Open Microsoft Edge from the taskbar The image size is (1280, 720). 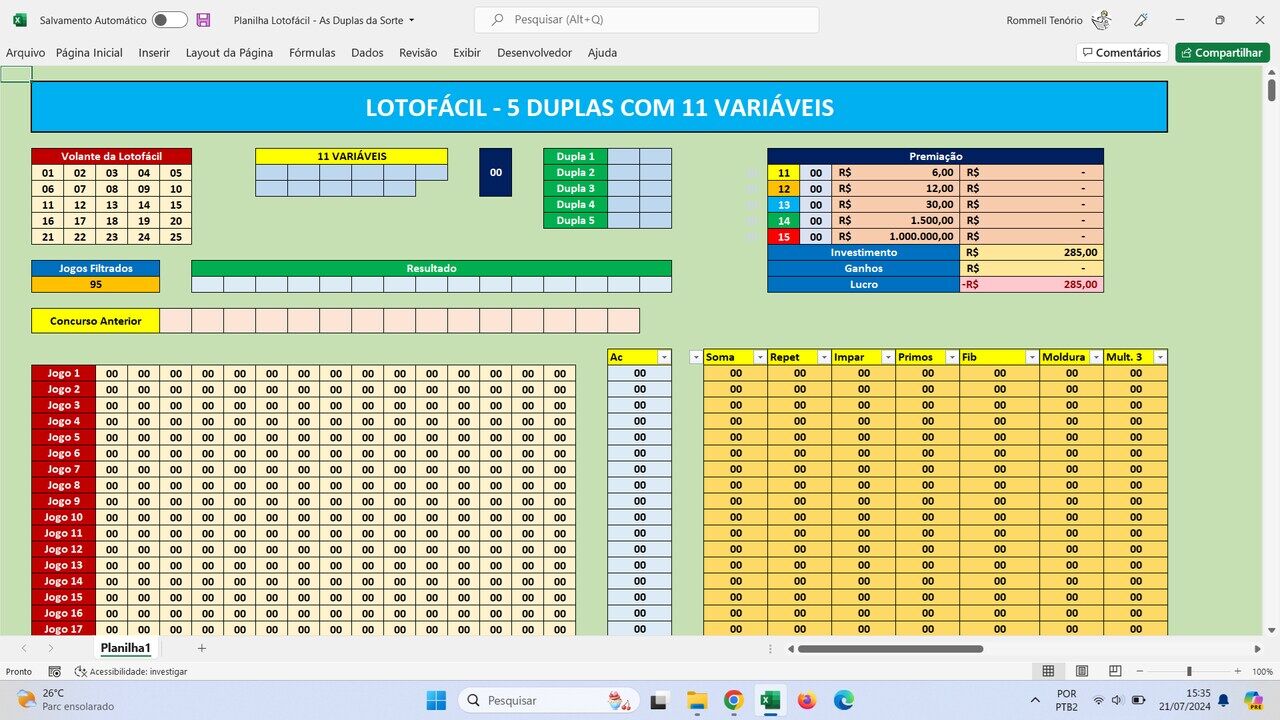click(844, 700)
